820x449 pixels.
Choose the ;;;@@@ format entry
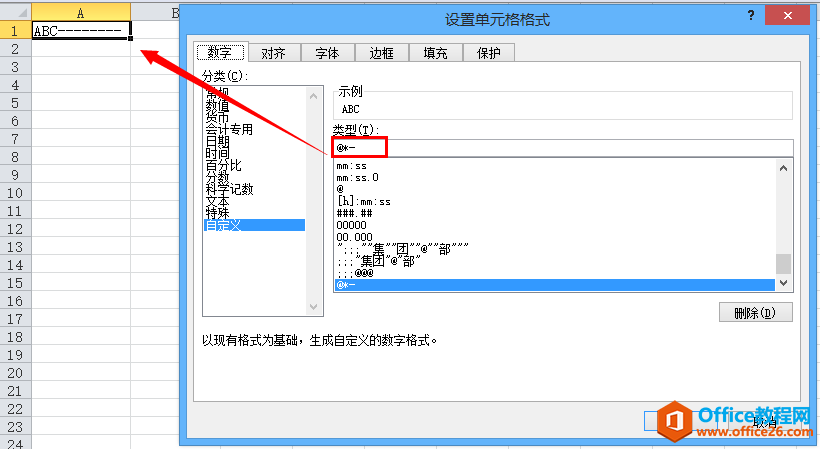[554, 273]
